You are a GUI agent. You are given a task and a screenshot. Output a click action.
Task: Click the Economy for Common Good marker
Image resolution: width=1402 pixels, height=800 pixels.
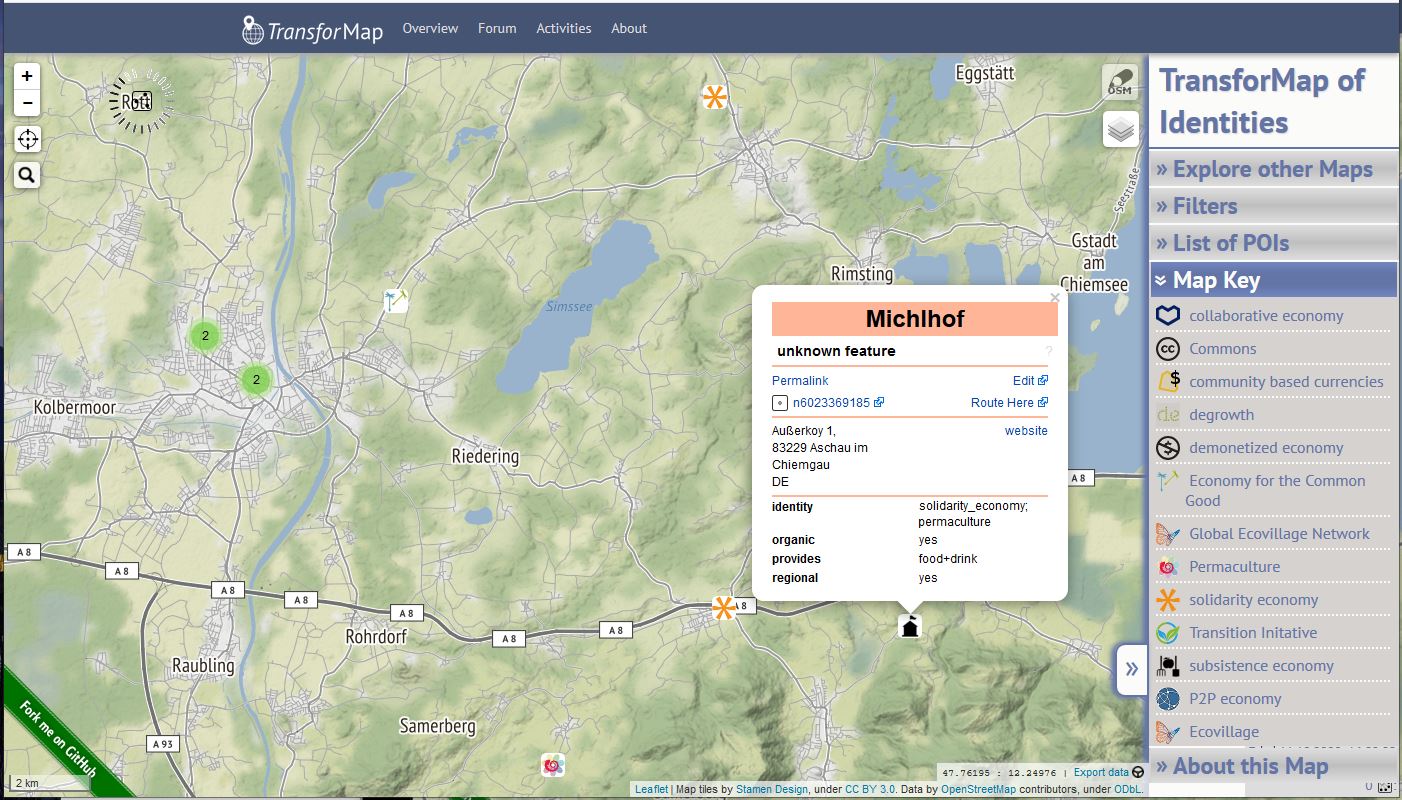click(396, 300)
